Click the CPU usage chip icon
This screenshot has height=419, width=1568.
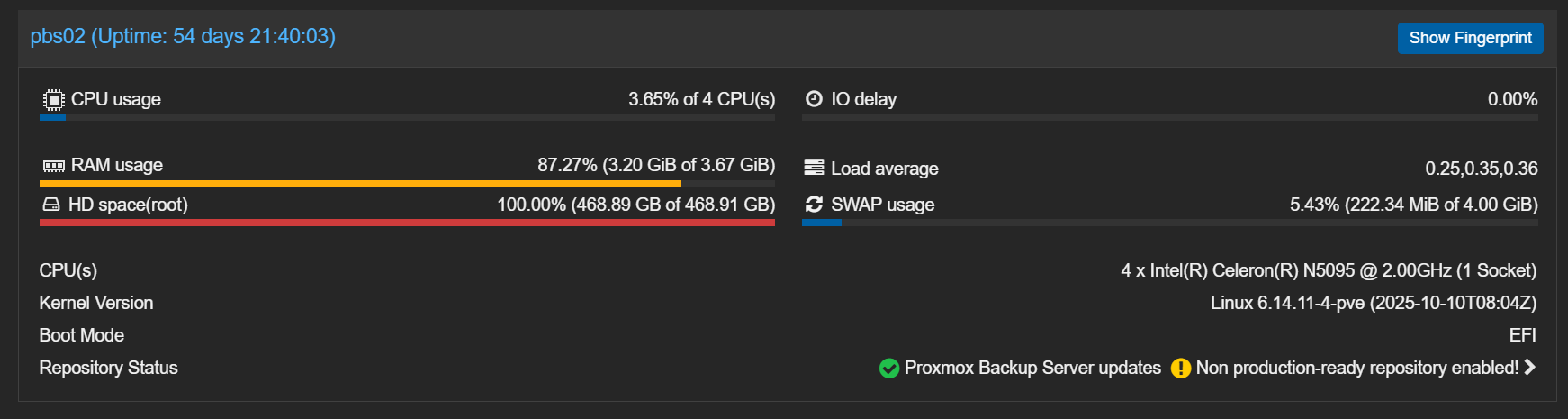coord(53,99)
